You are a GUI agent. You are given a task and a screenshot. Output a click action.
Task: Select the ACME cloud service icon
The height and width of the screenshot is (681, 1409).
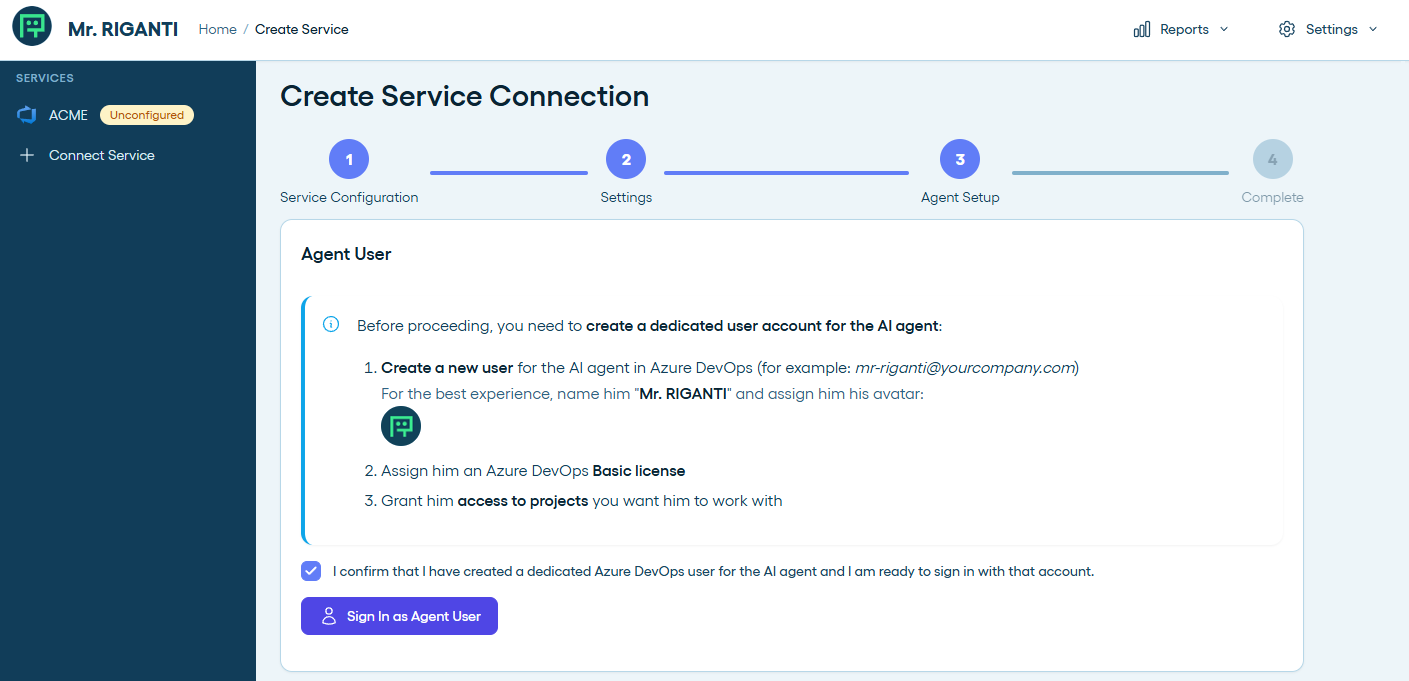(x=26, y=114)
